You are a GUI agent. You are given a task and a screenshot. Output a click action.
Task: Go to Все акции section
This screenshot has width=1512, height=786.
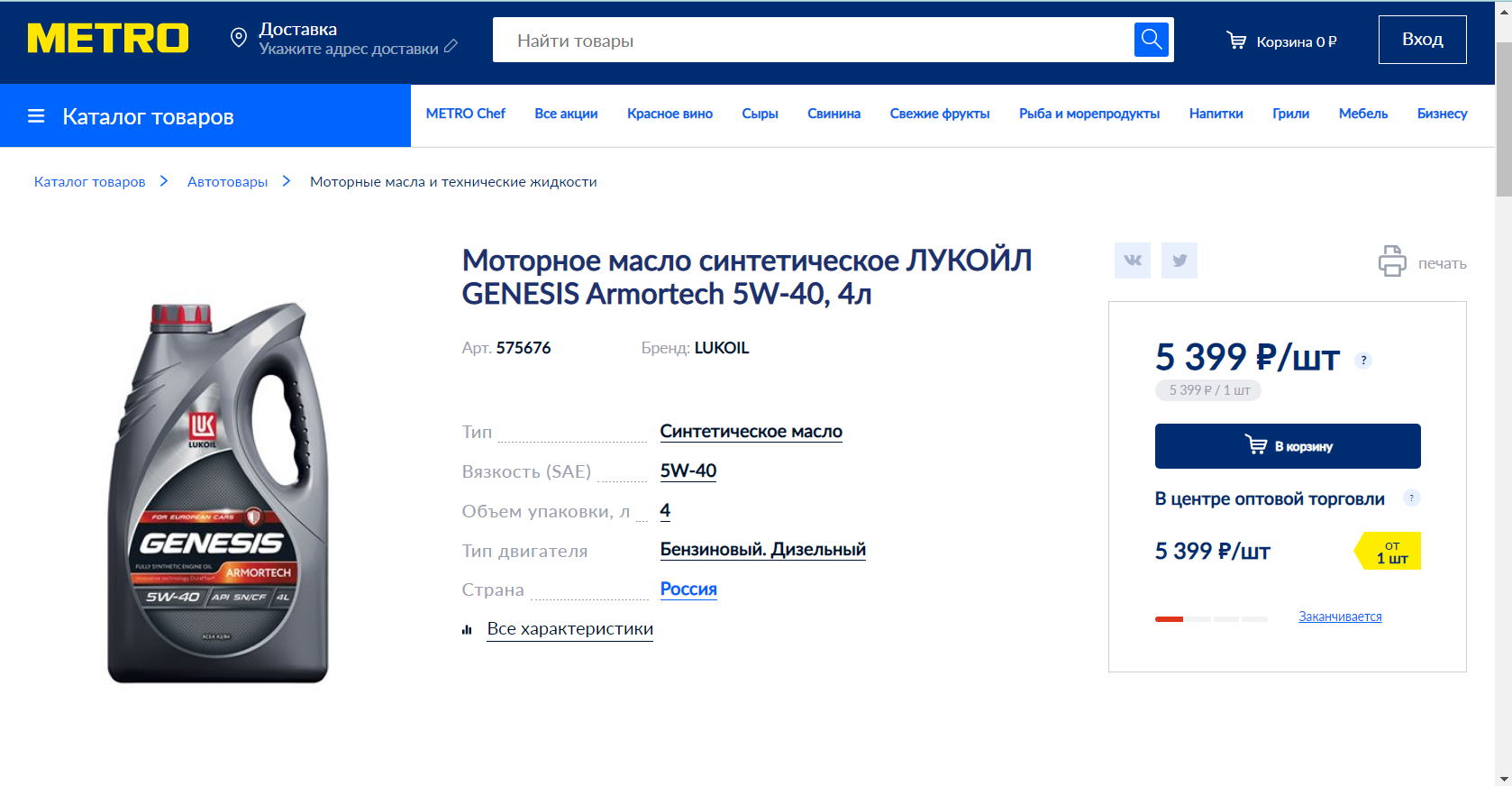566,114
